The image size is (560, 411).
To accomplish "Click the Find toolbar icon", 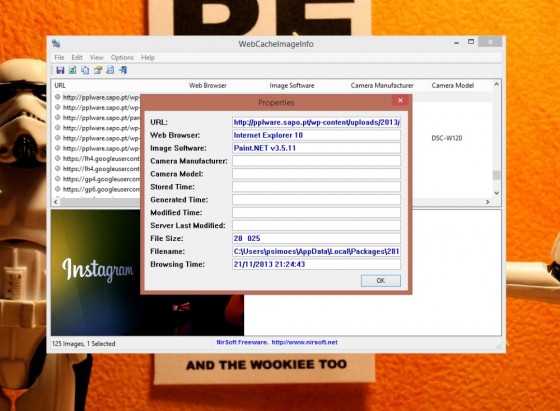I will pyautogui.click(x=110, y=70).
